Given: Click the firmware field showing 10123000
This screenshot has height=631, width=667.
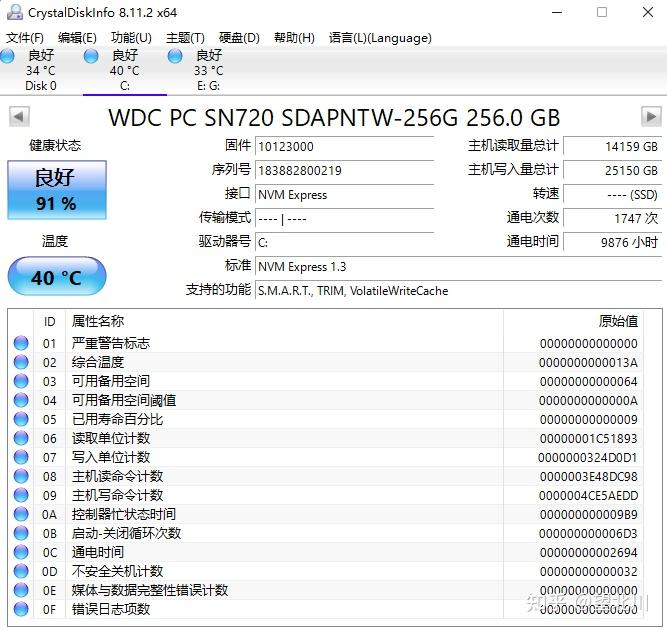Looking at the screenshot, I should click(344, 146).
